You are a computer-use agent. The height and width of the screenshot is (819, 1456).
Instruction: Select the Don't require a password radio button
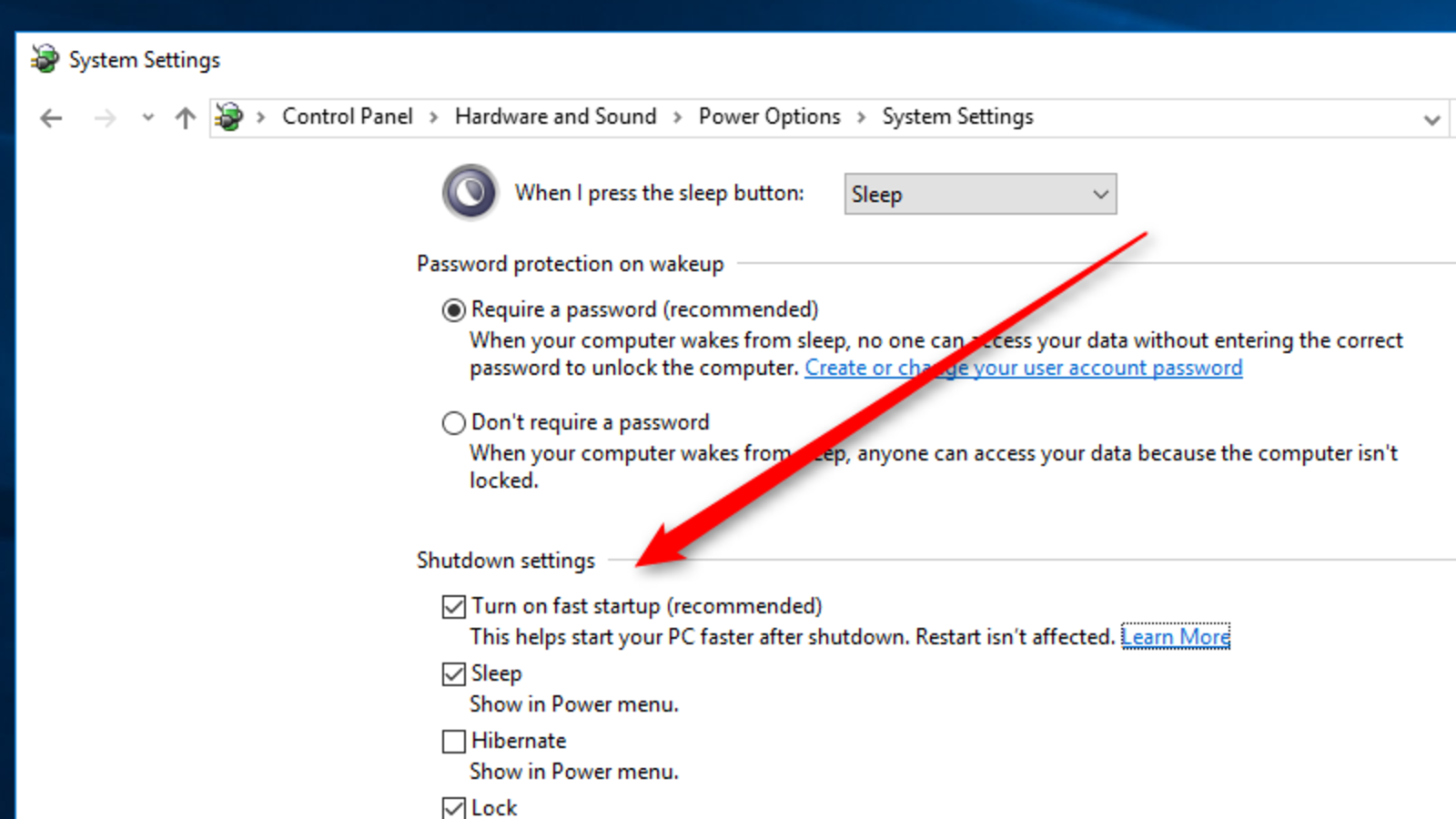point(453,422)
